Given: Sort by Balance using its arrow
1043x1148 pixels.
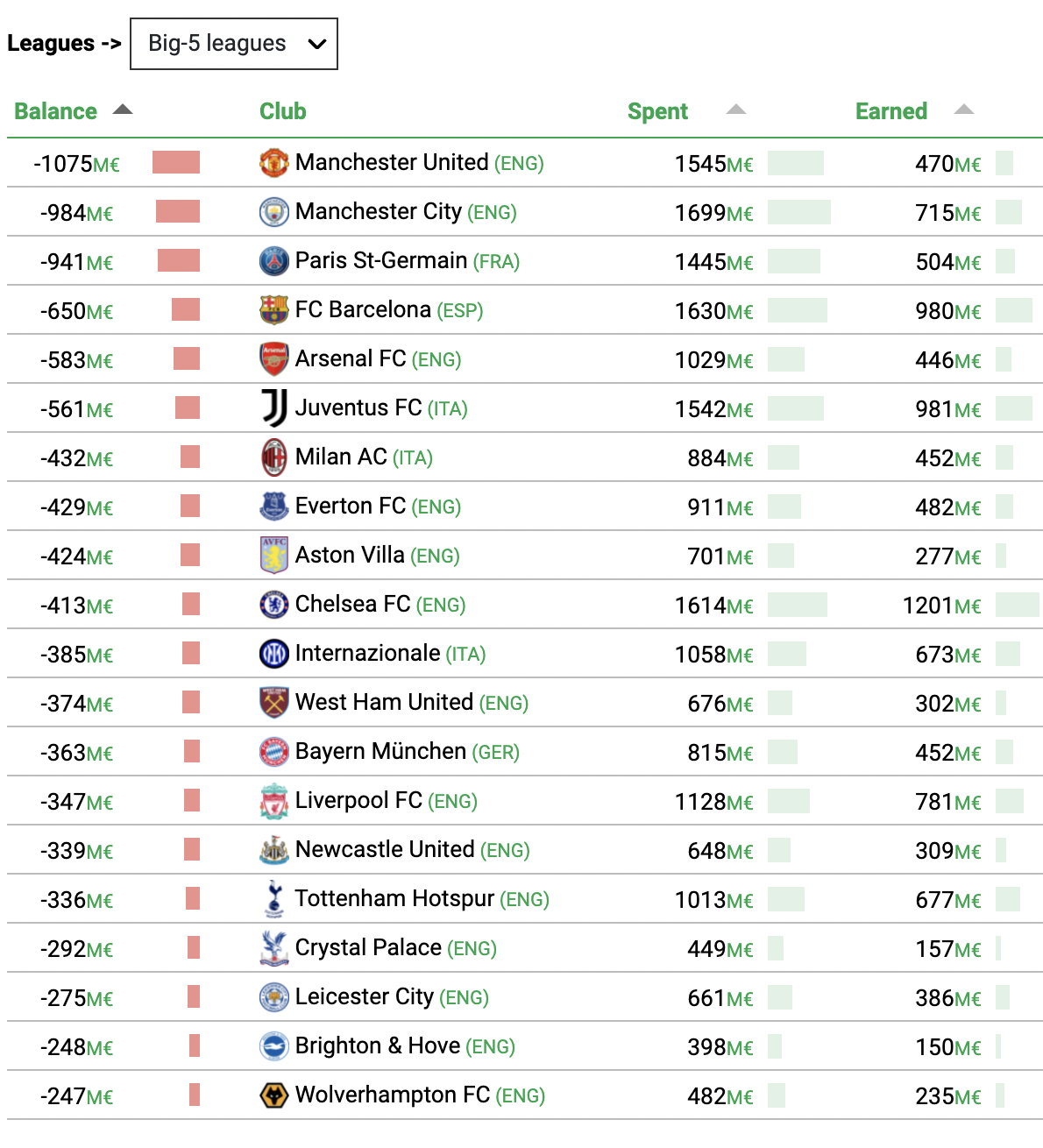Looking at the screenshot, I should (123, 110).
